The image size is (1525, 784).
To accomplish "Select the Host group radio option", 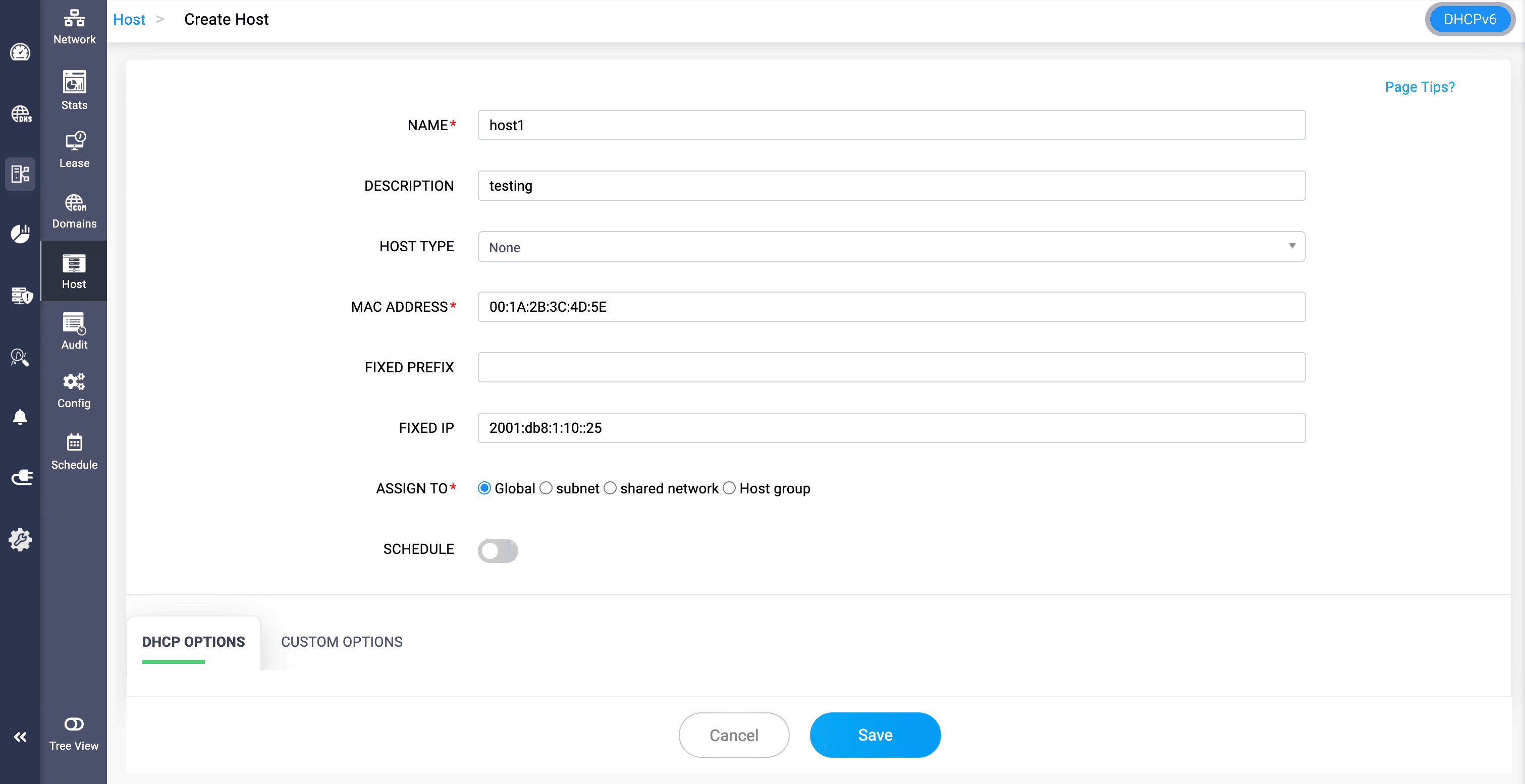I will coord(729,488).
